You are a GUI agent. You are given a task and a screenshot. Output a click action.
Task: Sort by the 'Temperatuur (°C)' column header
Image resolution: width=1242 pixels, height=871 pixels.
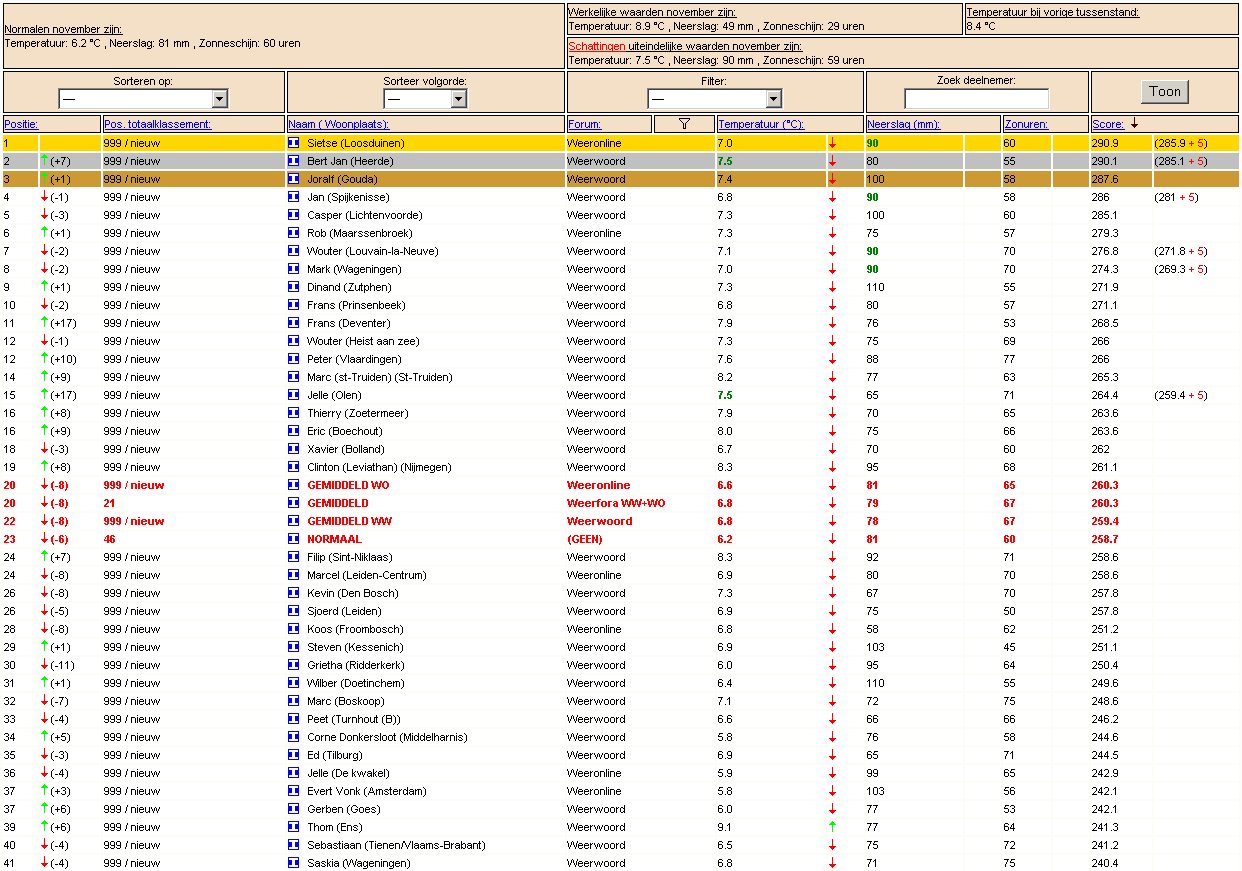761,124
